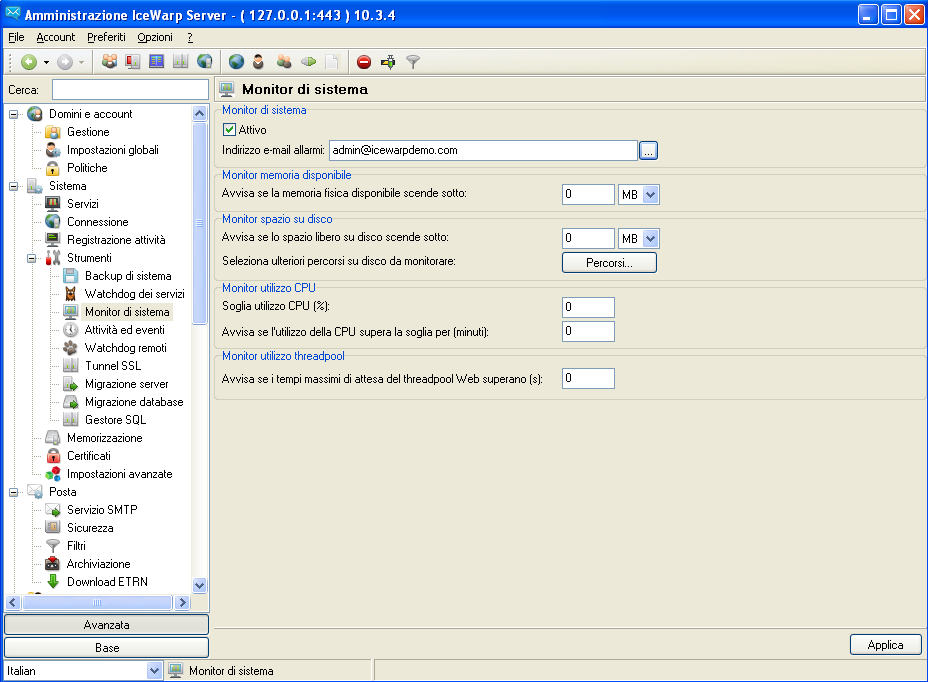Click the tree vertical scrollbar down arrow

point(199,586)
